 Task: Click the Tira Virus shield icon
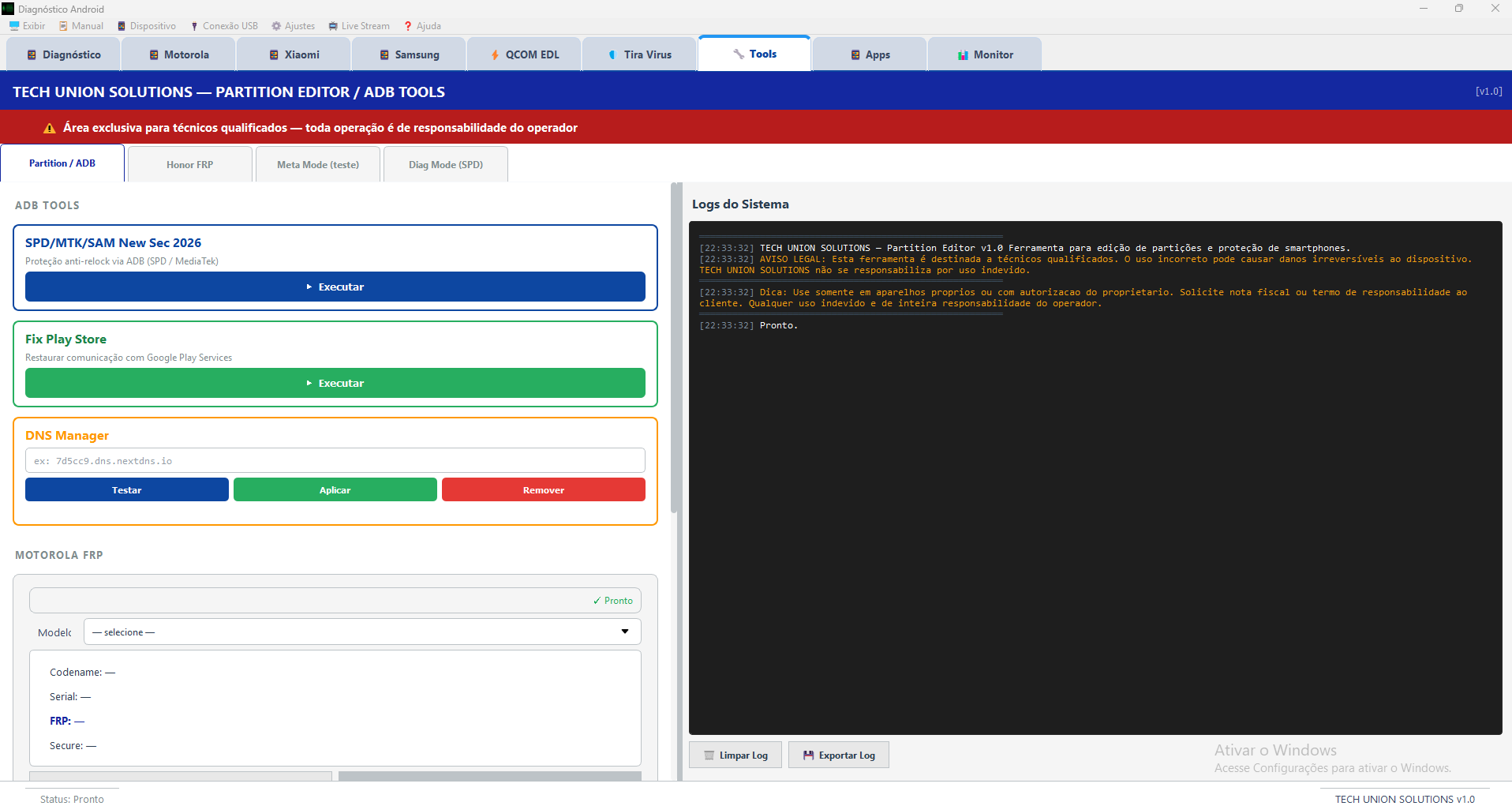(x=612, y=55)
